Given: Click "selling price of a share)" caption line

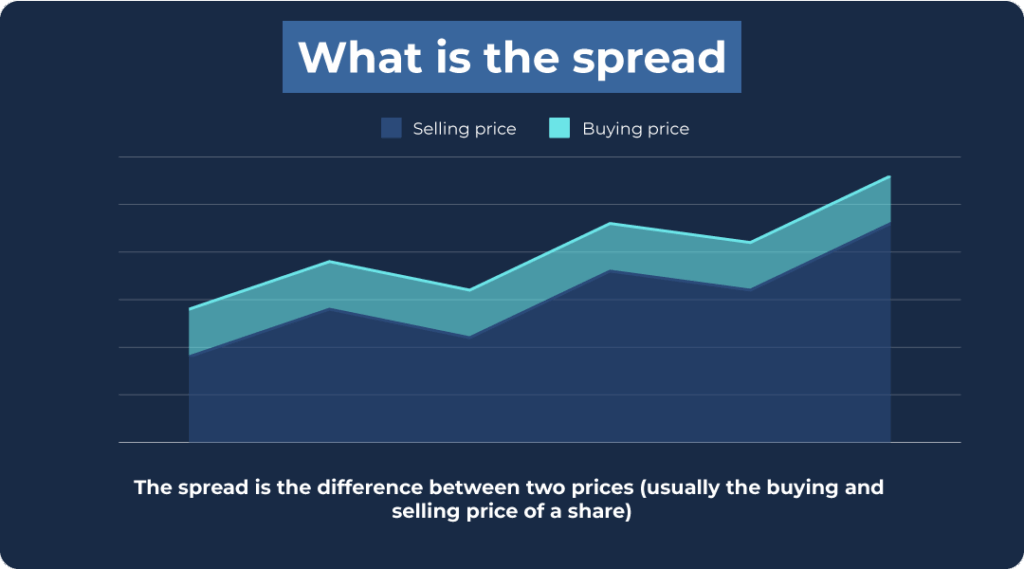Looking at the screenshot, I should 510,512.
